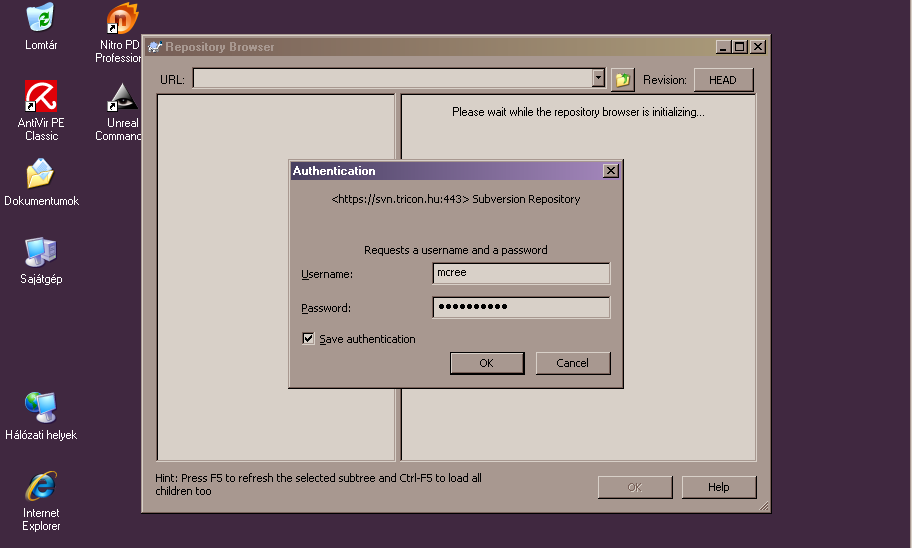This screenshot has width=912, height=548.
Task: Click the Password: label
Action: pos(326,308)
